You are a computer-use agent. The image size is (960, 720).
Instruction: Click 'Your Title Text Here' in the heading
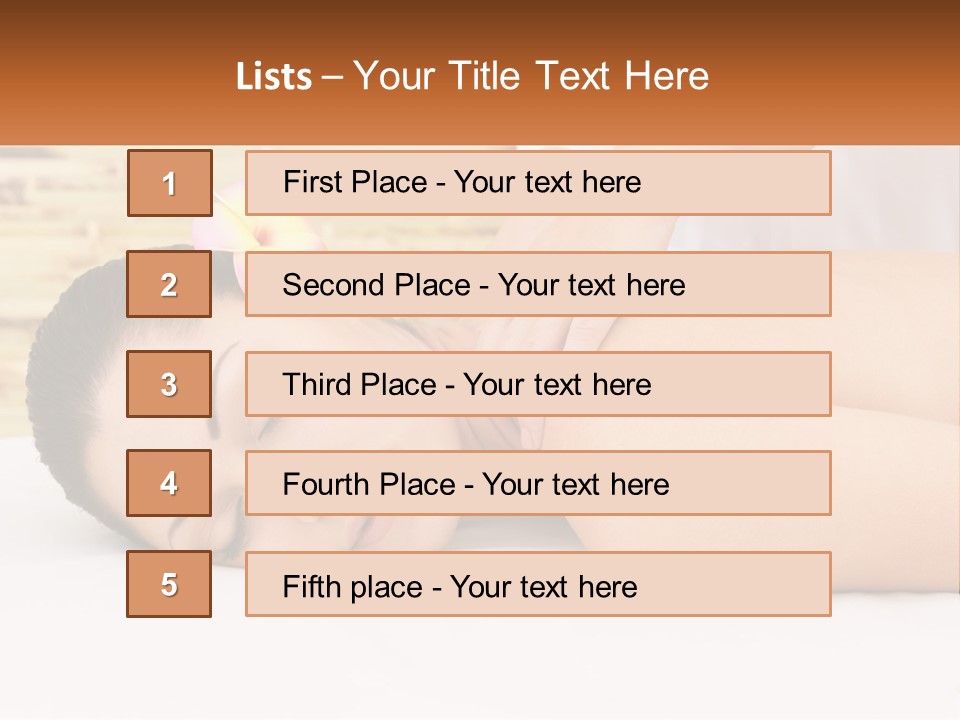(x=531, y=76)
